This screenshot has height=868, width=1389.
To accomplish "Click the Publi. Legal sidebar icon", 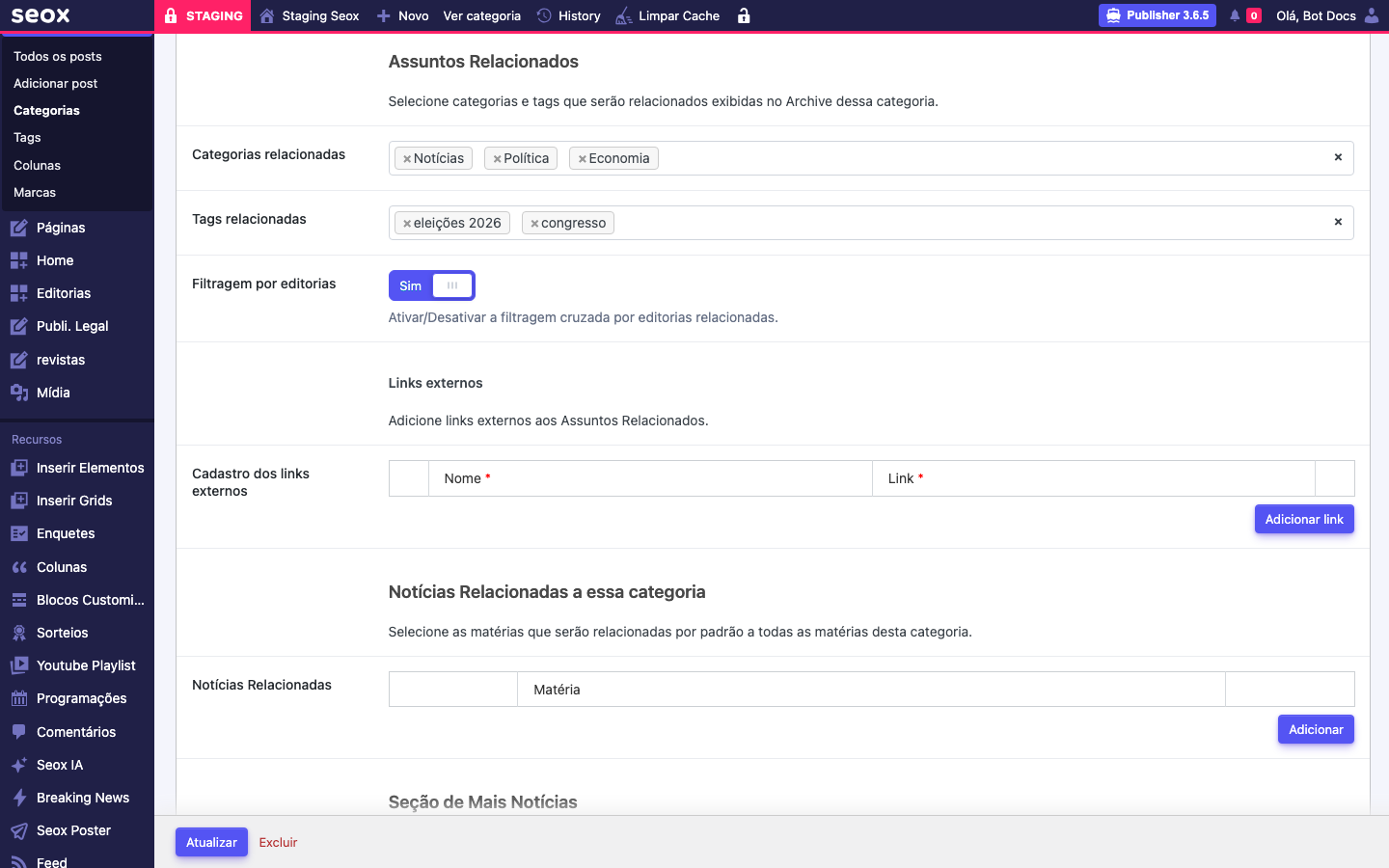I will [18, 326].
